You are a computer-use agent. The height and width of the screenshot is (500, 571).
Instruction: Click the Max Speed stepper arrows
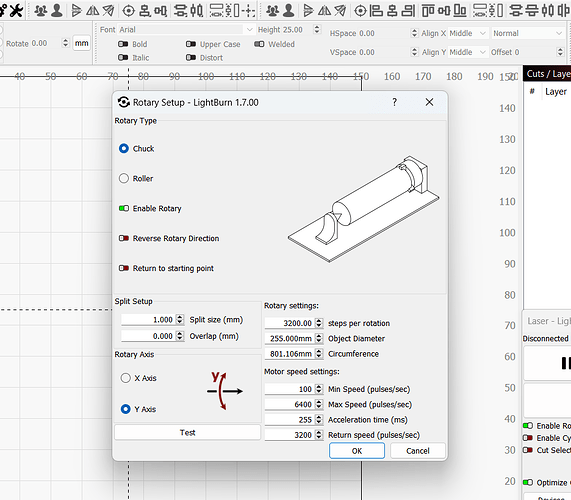click(x=319, y=404)
